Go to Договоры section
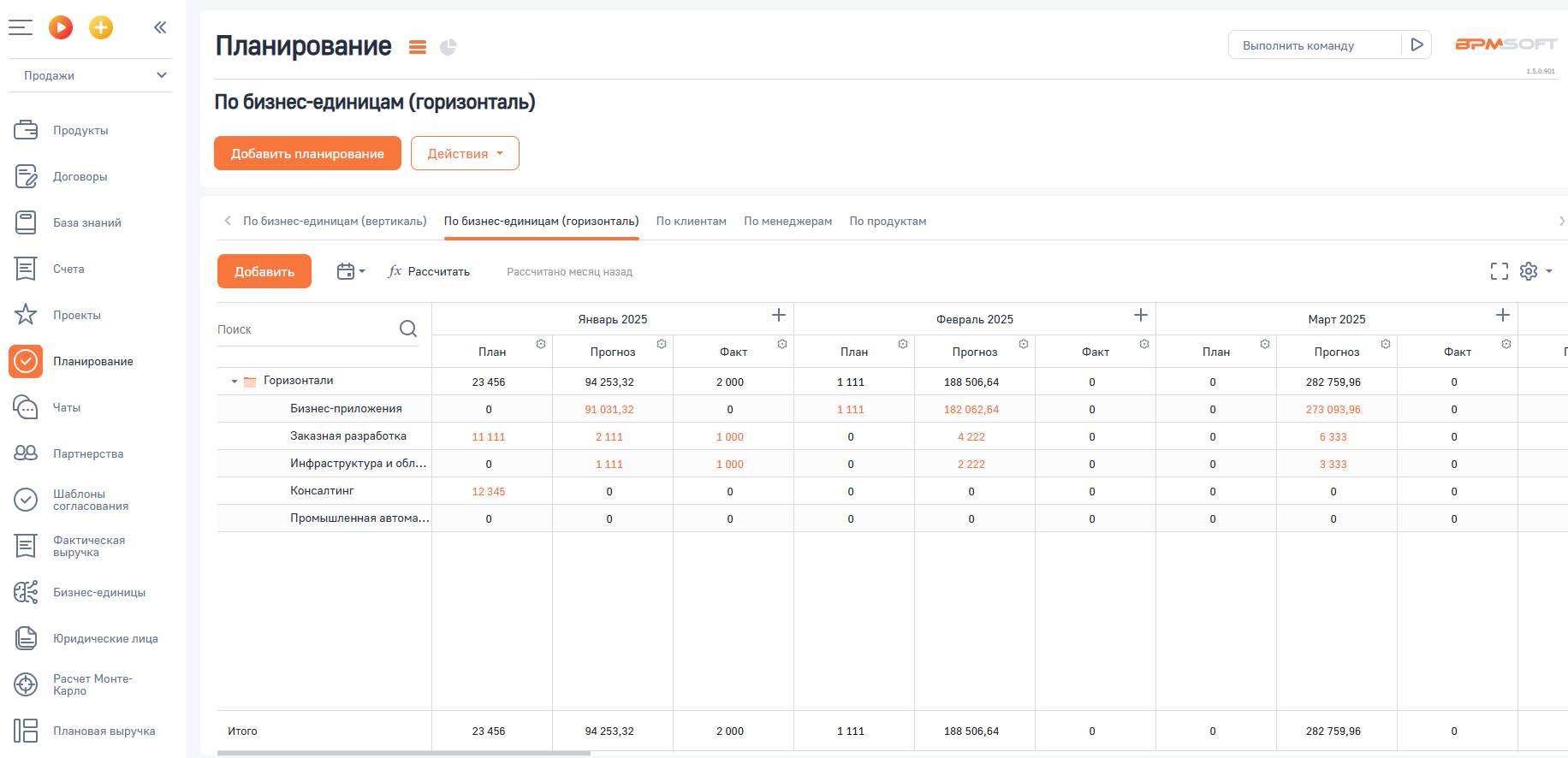This screenshot has width=1568, height=758. click(80, 176)
